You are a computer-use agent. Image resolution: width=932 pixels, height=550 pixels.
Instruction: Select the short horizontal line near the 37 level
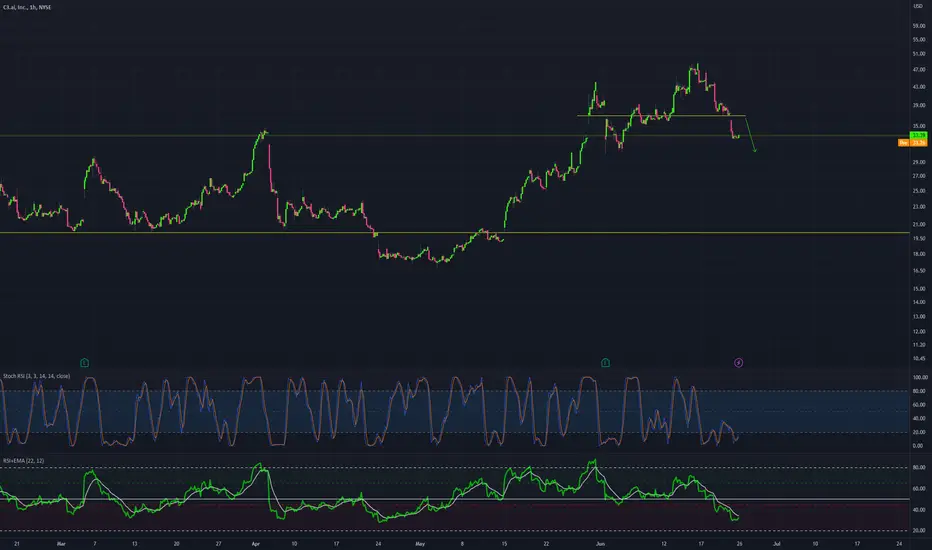661,115
